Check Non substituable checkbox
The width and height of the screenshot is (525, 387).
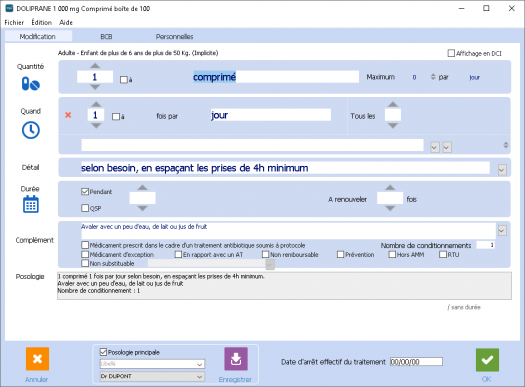pyautogui.click(x=85, y=263)
